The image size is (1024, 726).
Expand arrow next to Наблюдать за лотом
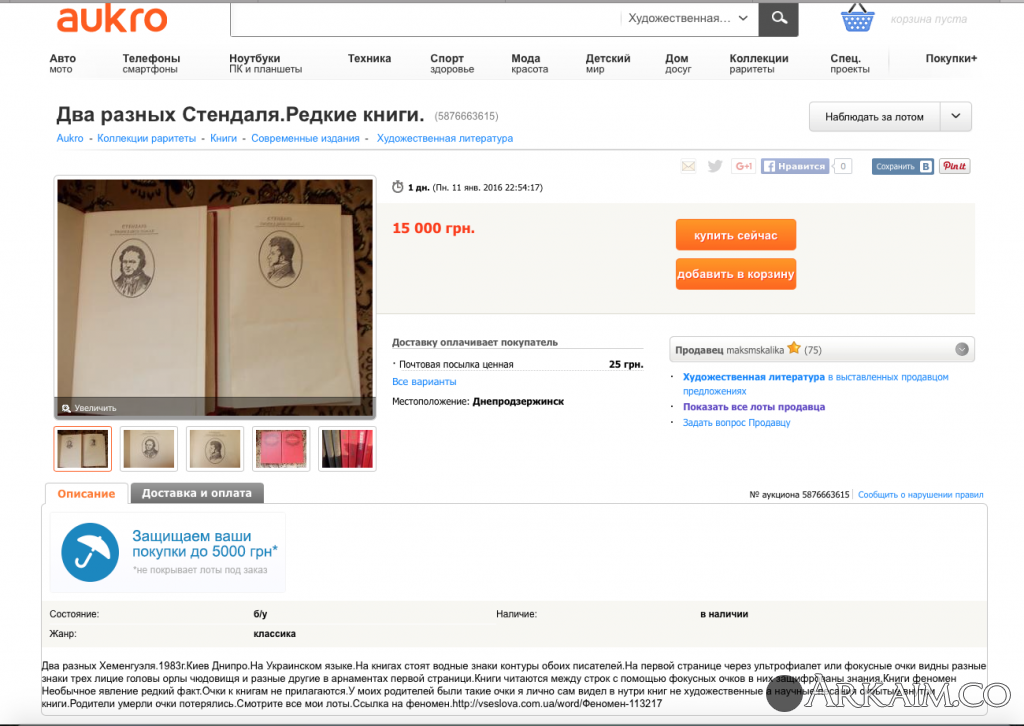click(x=955, y=117)
